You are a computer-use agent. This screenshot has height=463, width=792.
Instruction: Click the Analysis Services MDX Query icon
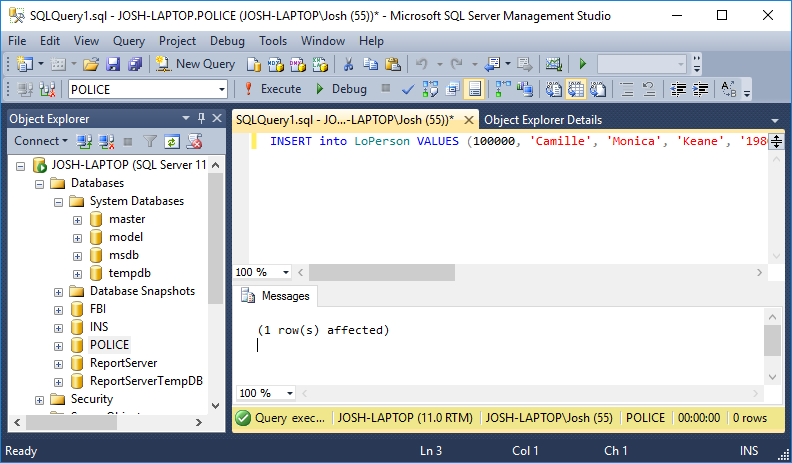276,64
